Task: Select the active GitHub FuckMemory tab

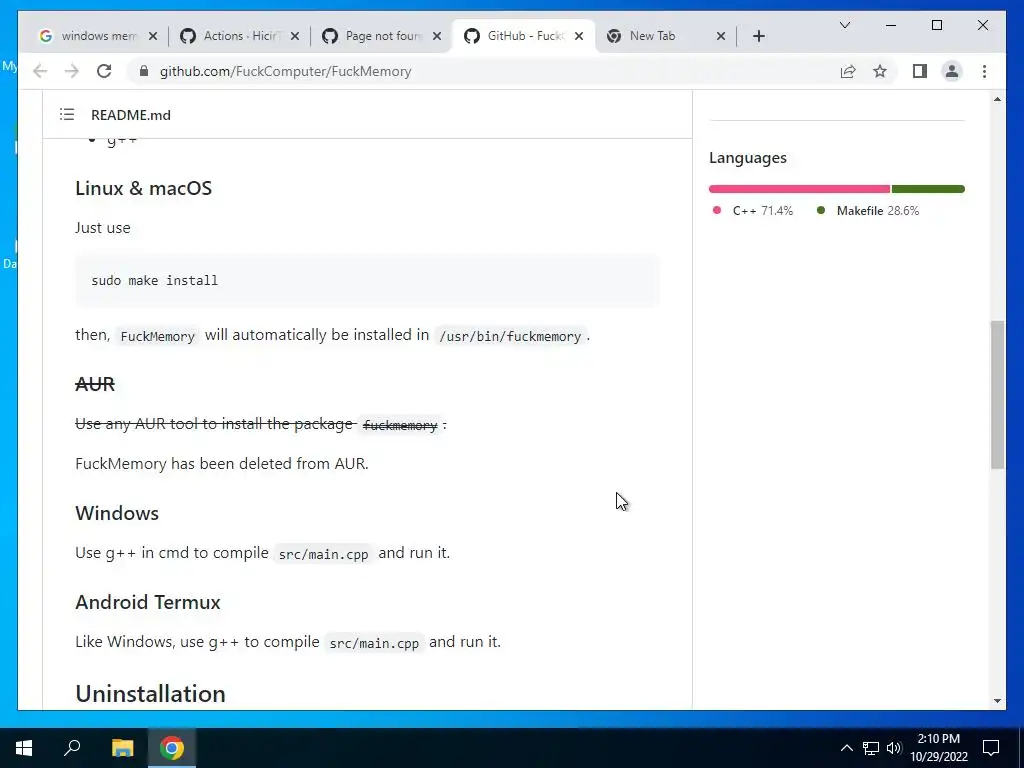Action: coord(524,36)
